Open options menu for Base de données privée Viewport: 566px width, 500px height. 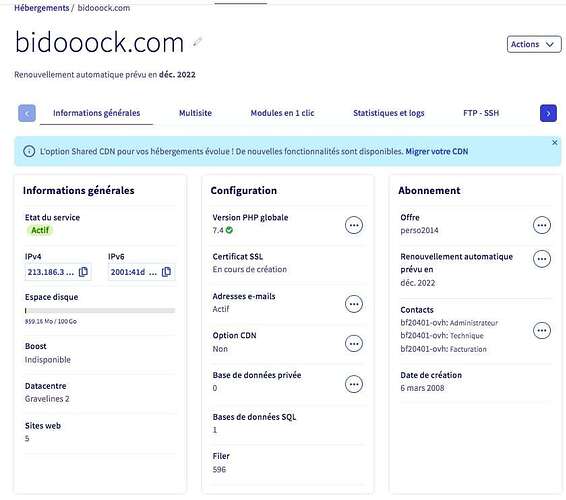click(354, 384)
